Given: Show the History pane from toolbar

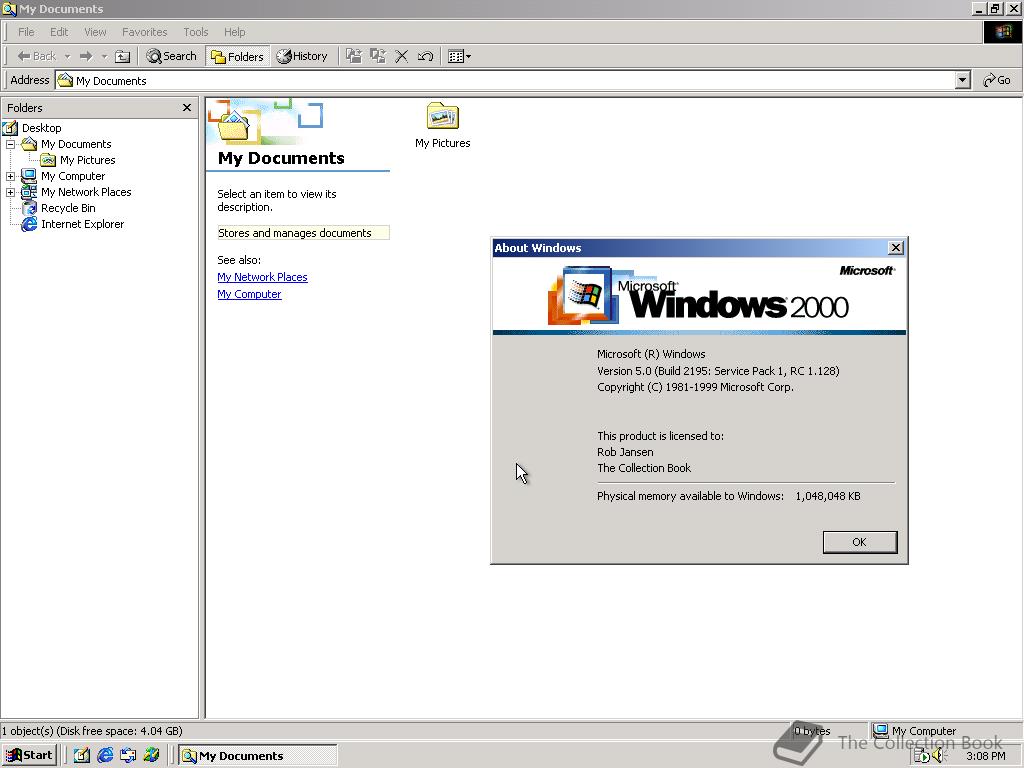Looking at the screenshot, I should coord(302,56).
